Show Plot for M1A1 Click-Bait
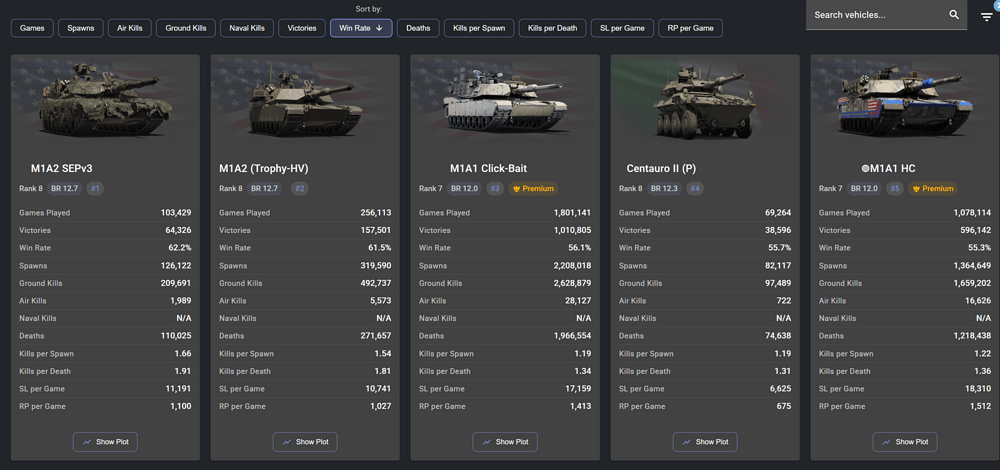This screenshot has height=470, width=1000. (505, 442)
